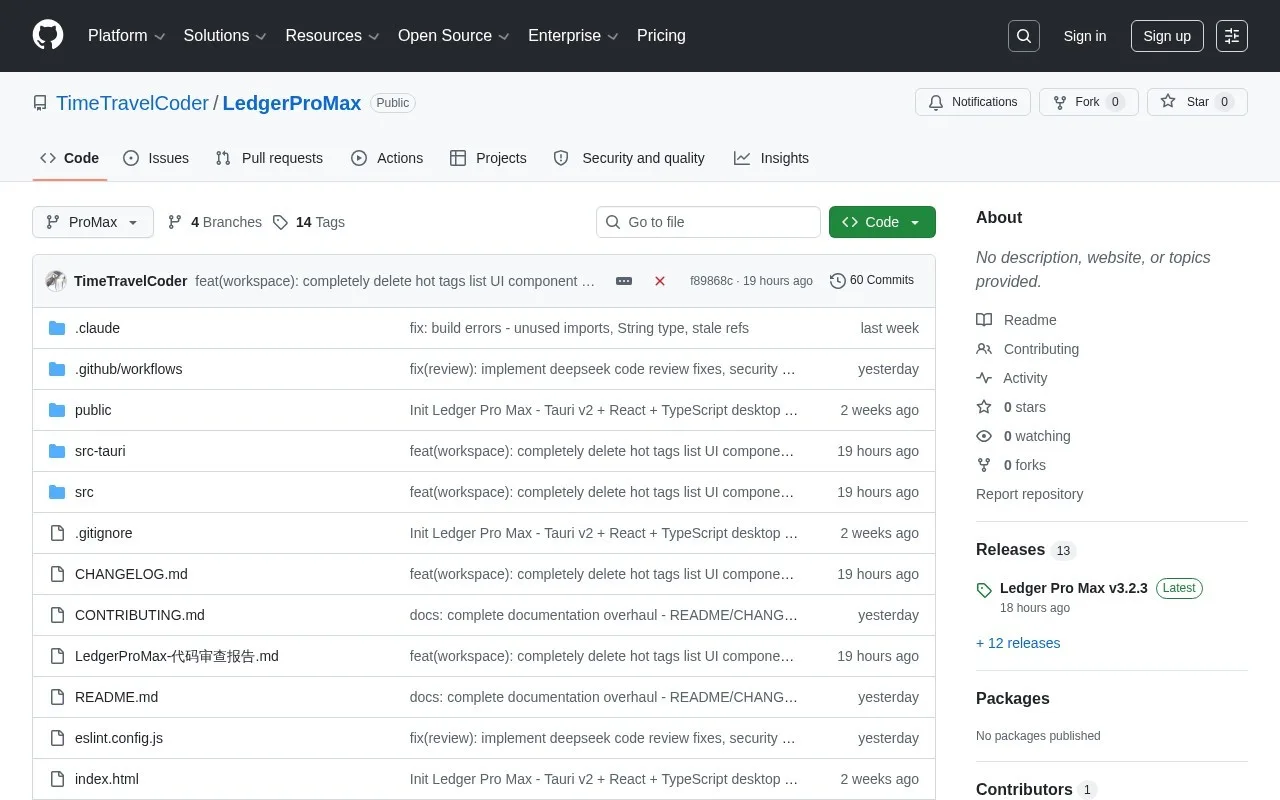
Task: Open the Solutions navigation menu
Action: (x=225, y=36)
